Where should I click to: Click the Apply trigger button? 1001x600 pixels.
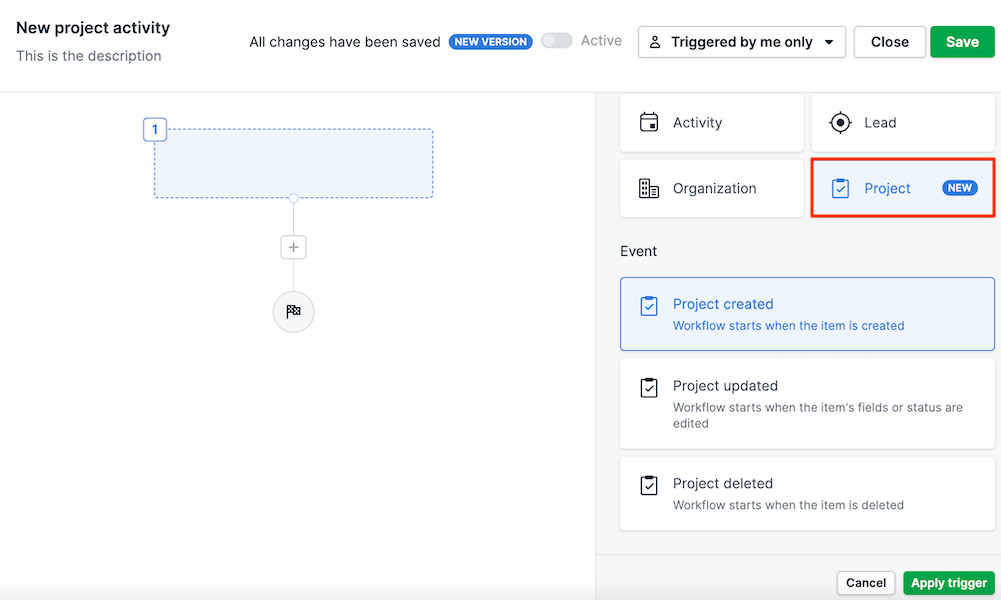coord(948,583)
